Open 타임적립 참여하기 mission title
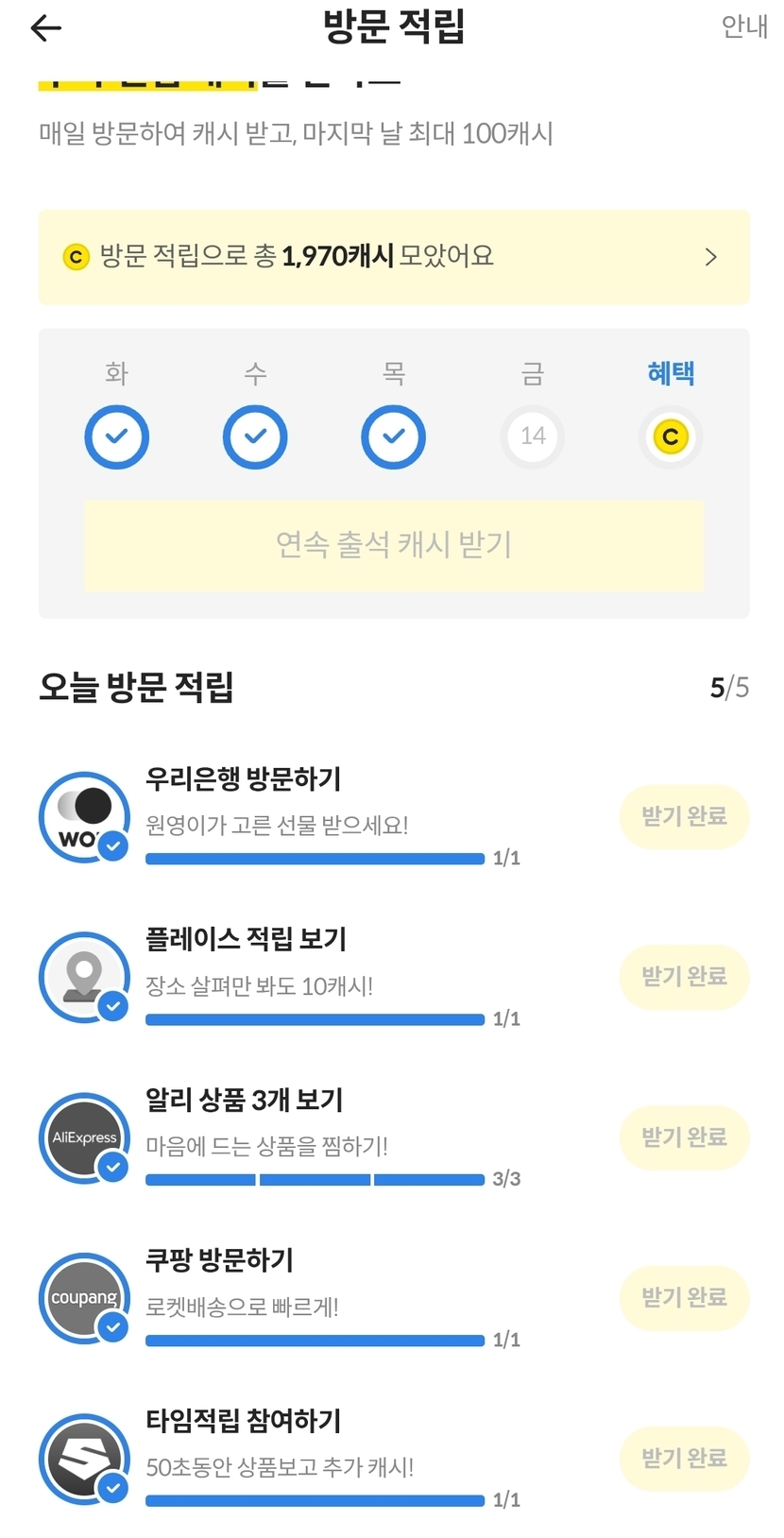The image size is (784, 1538). tap(243, 1420)
